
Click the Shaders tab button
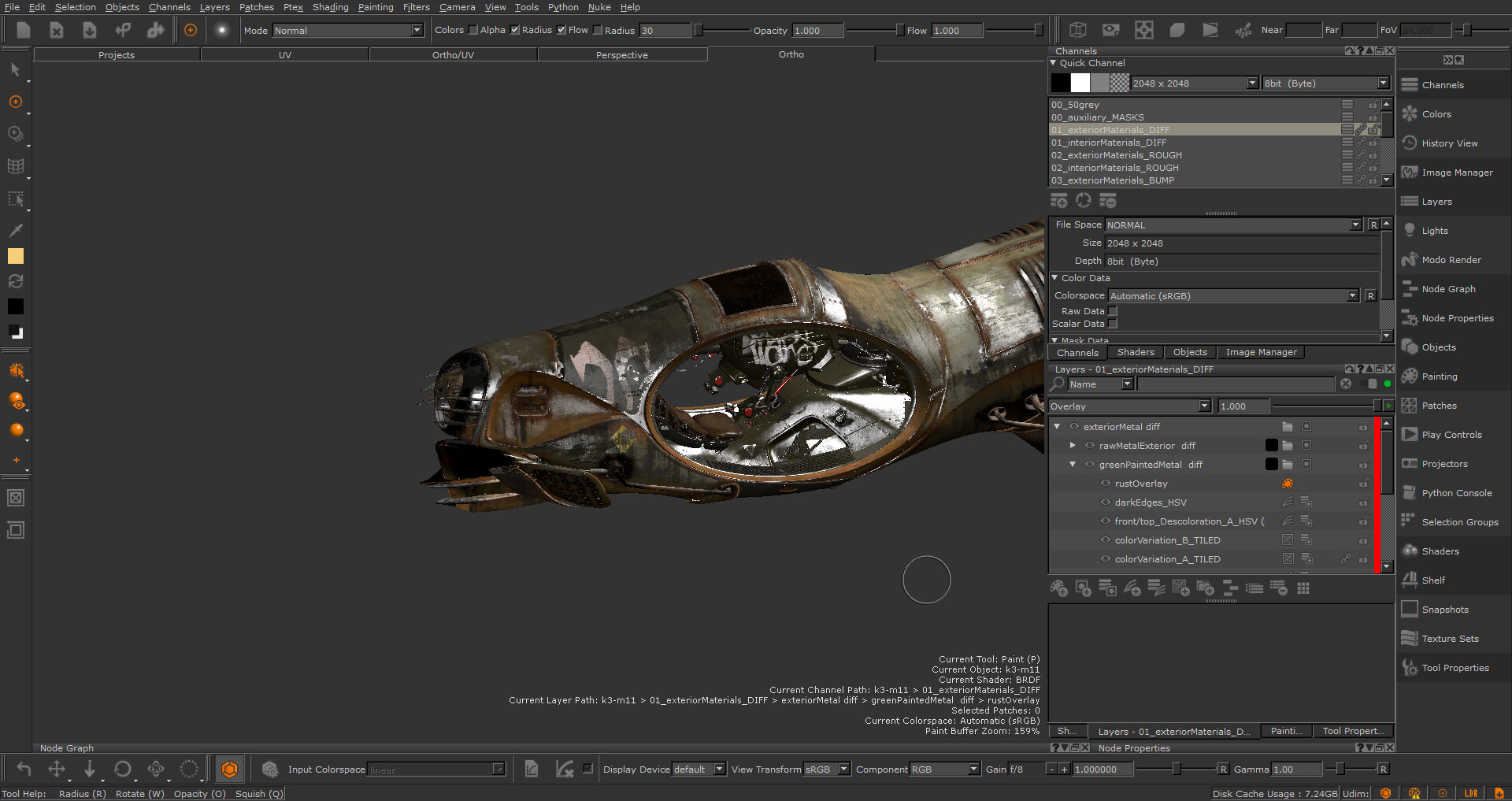[x=1135, y=352]
